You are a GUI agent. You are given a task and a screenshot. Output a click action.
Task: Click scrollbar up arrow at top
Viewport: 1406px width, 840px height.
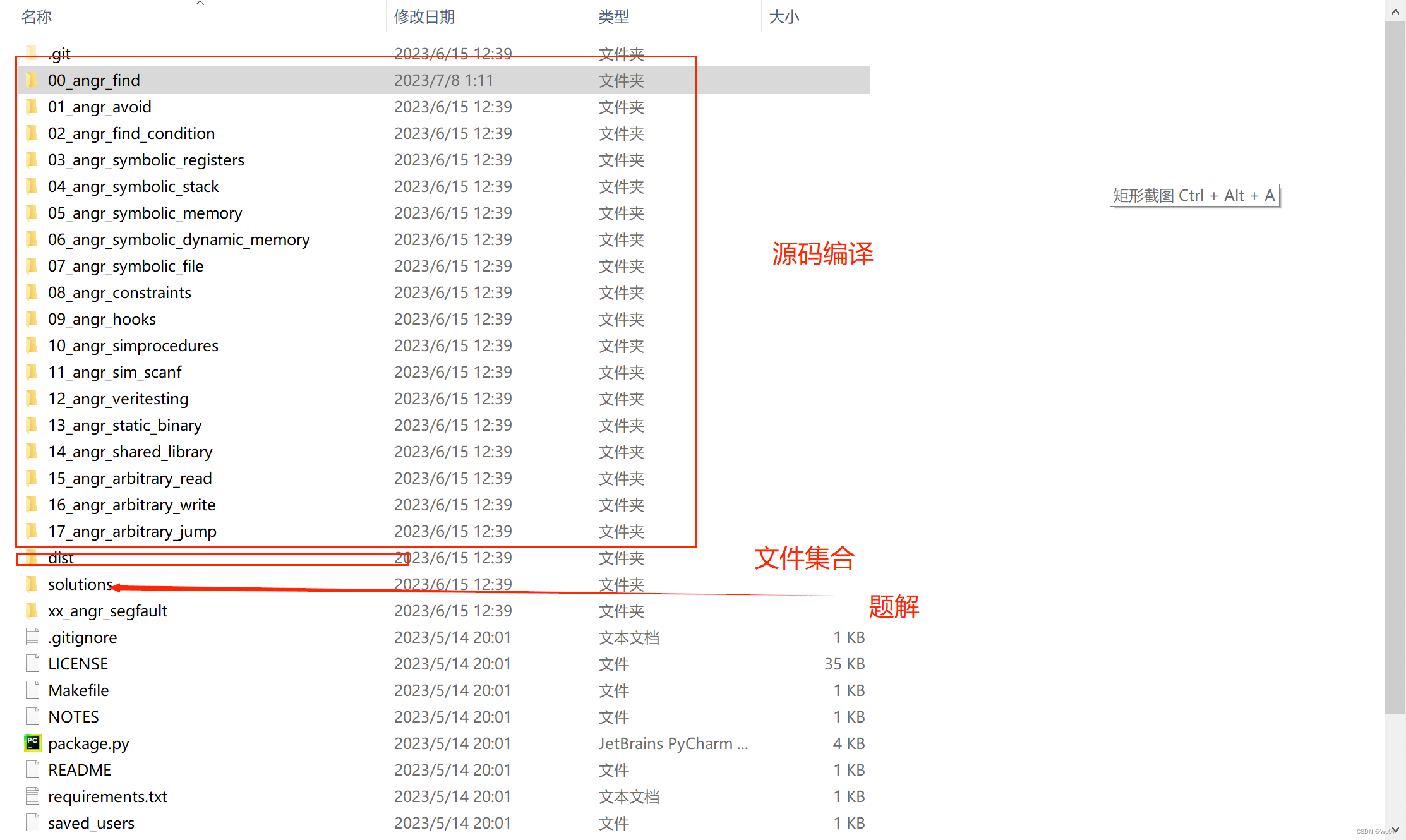(1395, 11)
